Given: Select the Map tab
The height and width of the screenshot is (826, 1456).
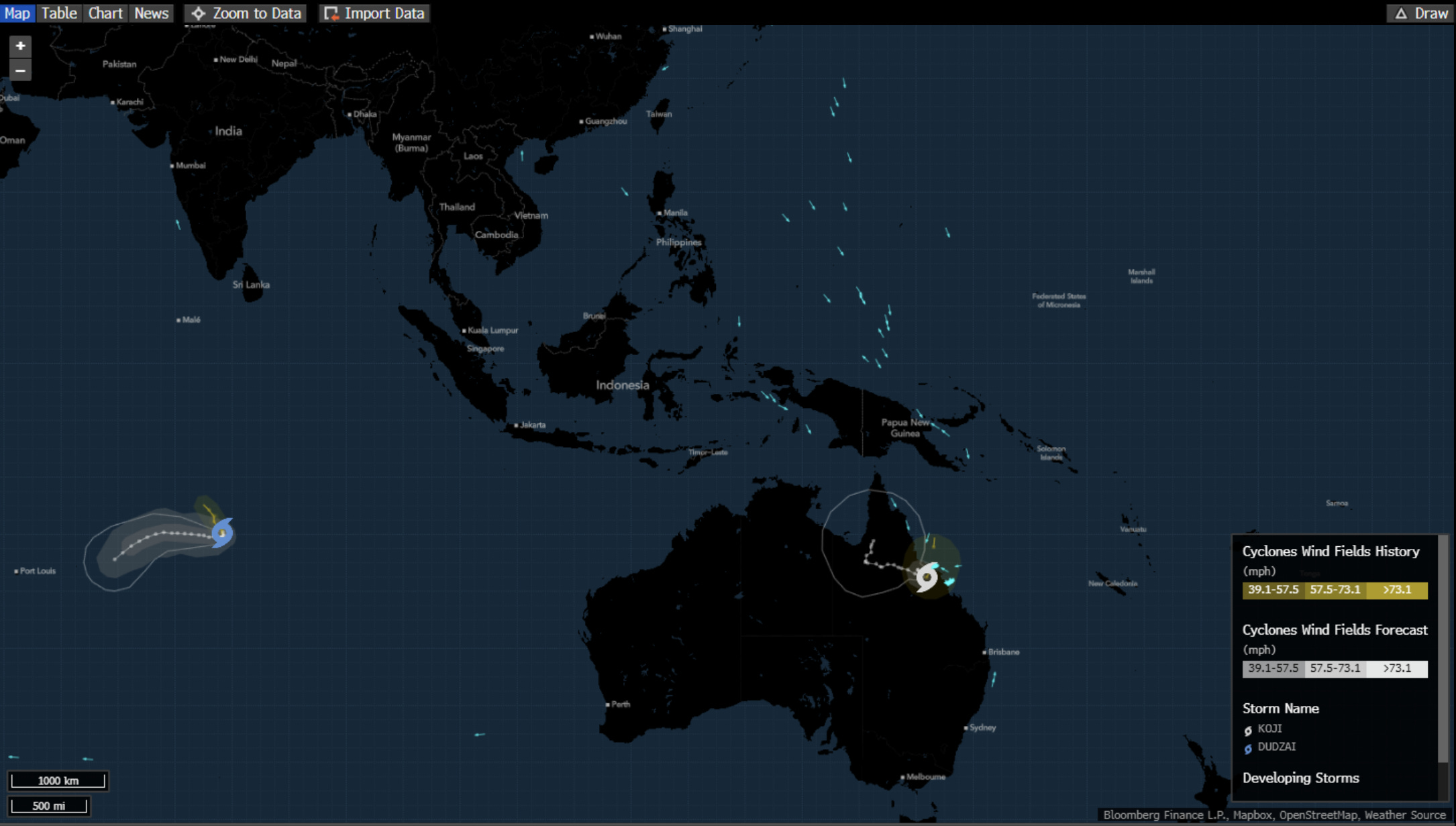Looking at the screenshot, I should pos(17,13).
